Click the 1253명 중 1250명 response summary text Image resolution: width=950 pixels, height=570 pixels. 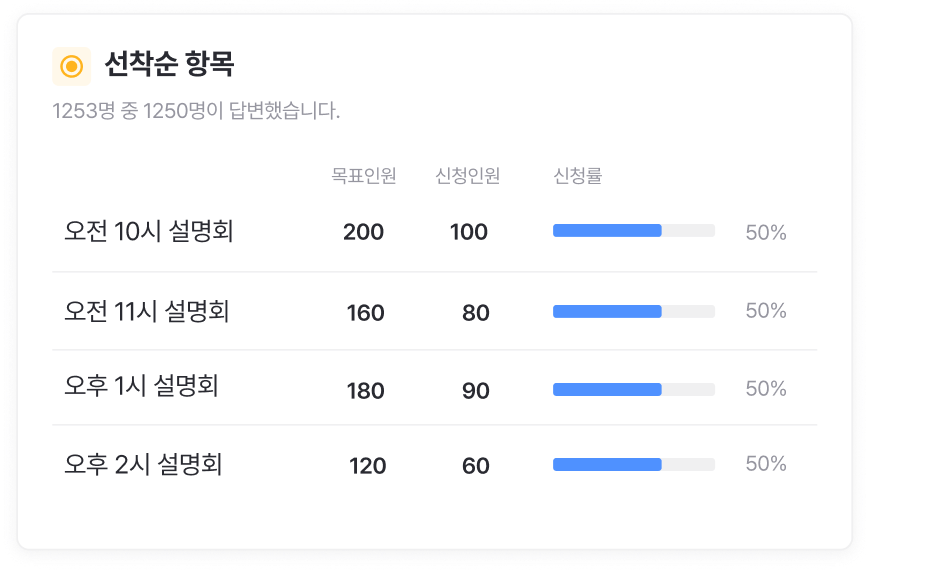196,111
